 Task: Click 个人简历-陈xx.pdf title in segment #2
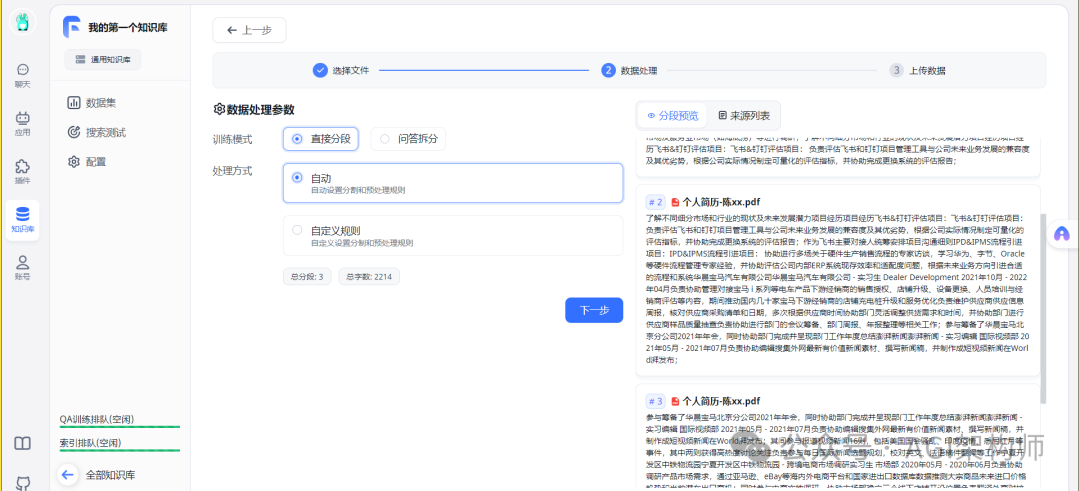(721, 202)
